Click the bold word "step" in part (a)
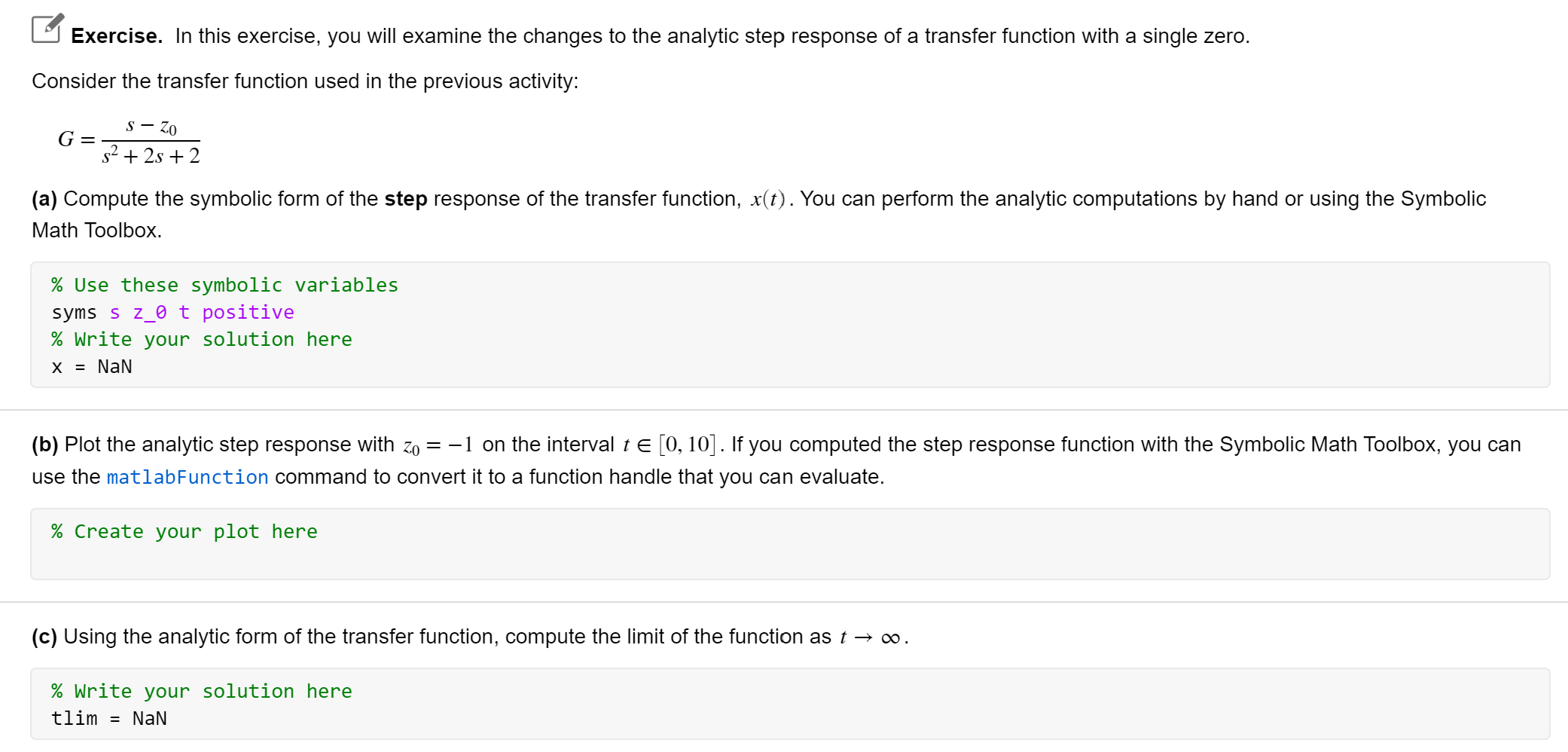The width and height of the screenshot is (1568, 752). [406, 199]
